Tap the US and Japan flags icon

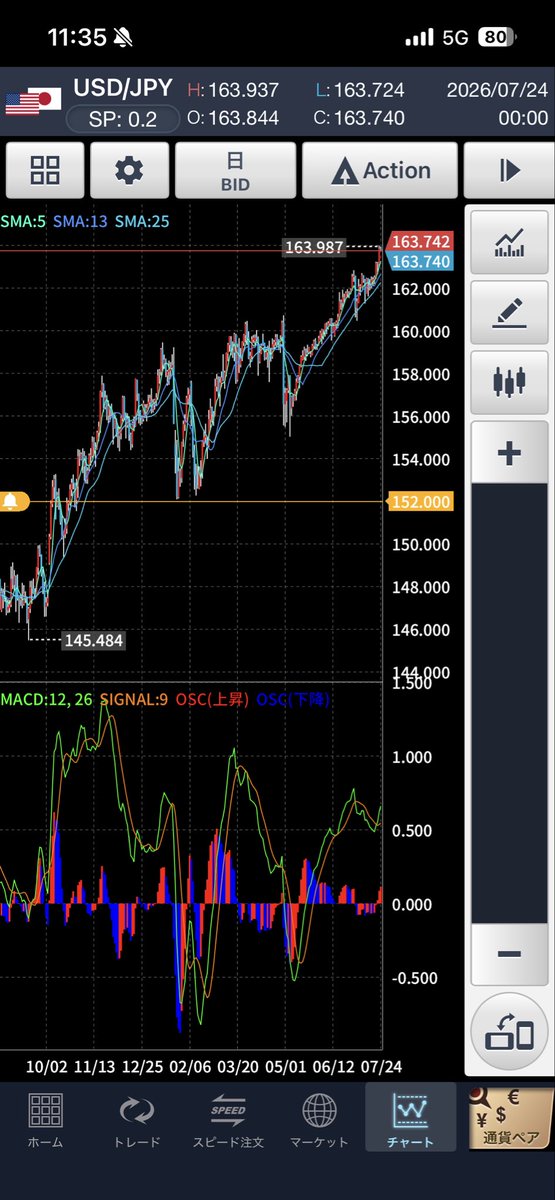tap(33, 101)
